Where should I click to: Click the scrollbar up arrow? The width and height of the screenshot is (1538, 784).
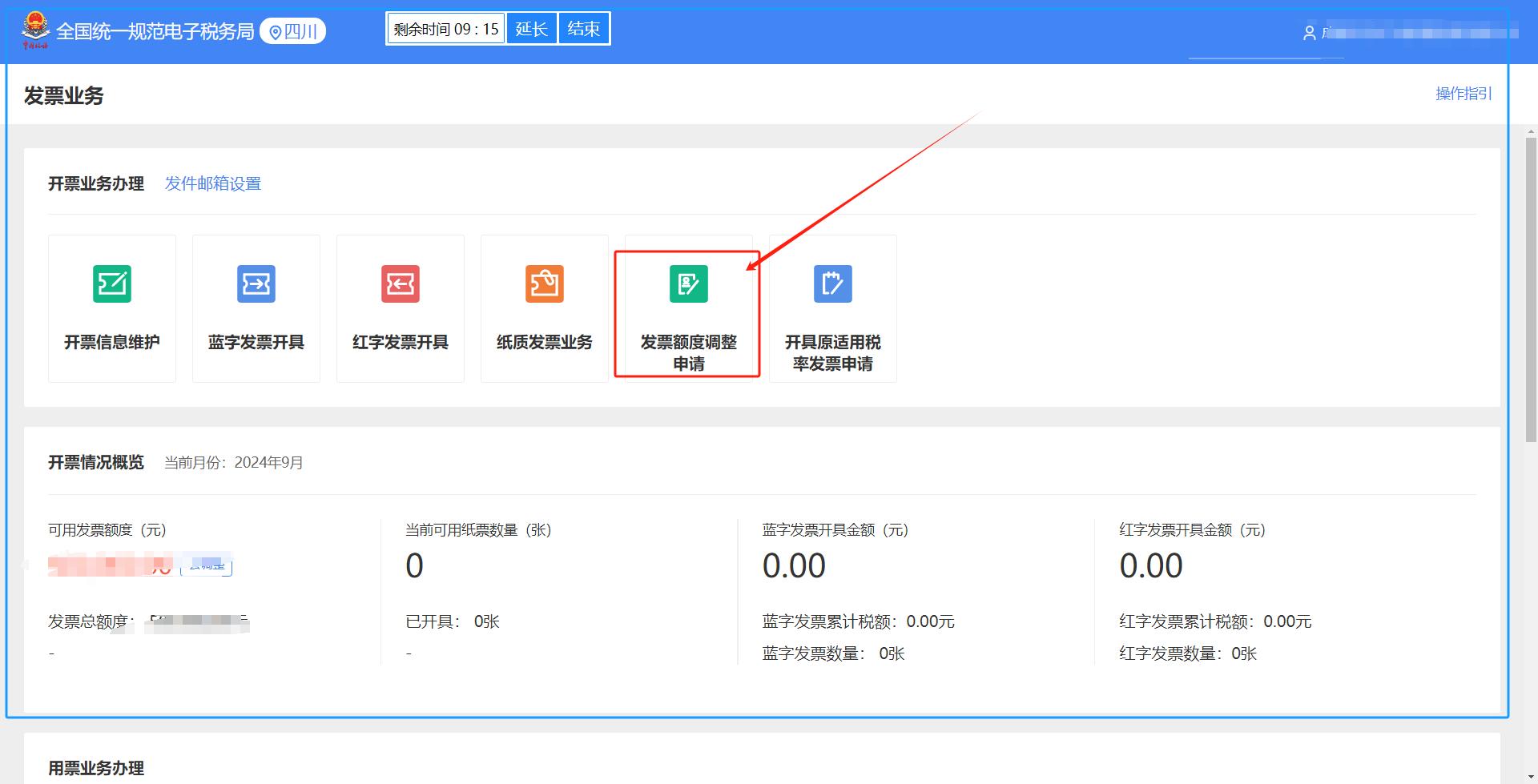click(x=1531, y=131)
